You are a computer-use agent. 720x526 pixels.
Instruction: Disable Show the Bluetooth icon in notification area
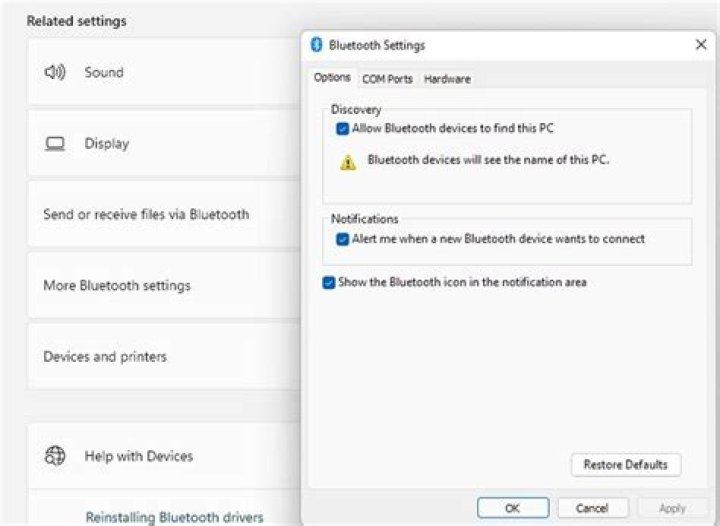(329, 283)
